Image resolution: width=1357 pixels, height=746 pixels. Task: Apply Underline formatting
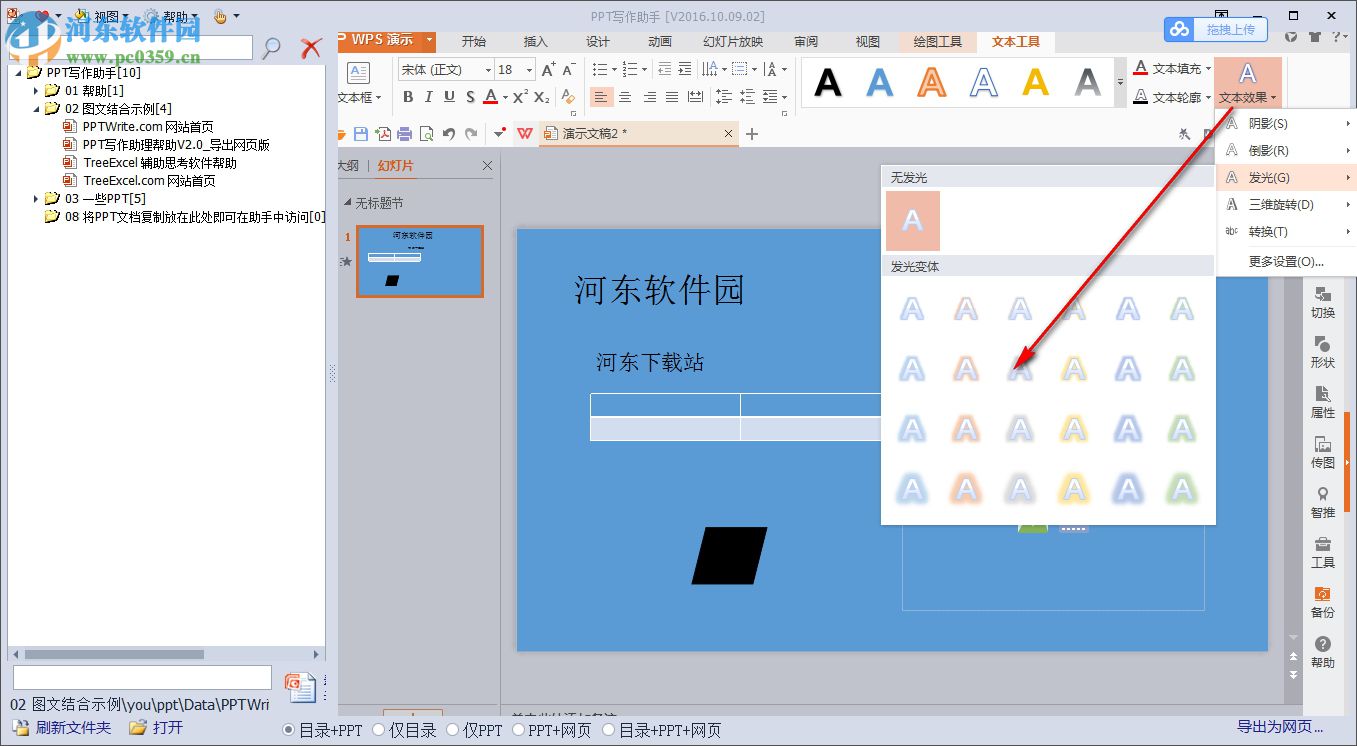coord(449,97)
